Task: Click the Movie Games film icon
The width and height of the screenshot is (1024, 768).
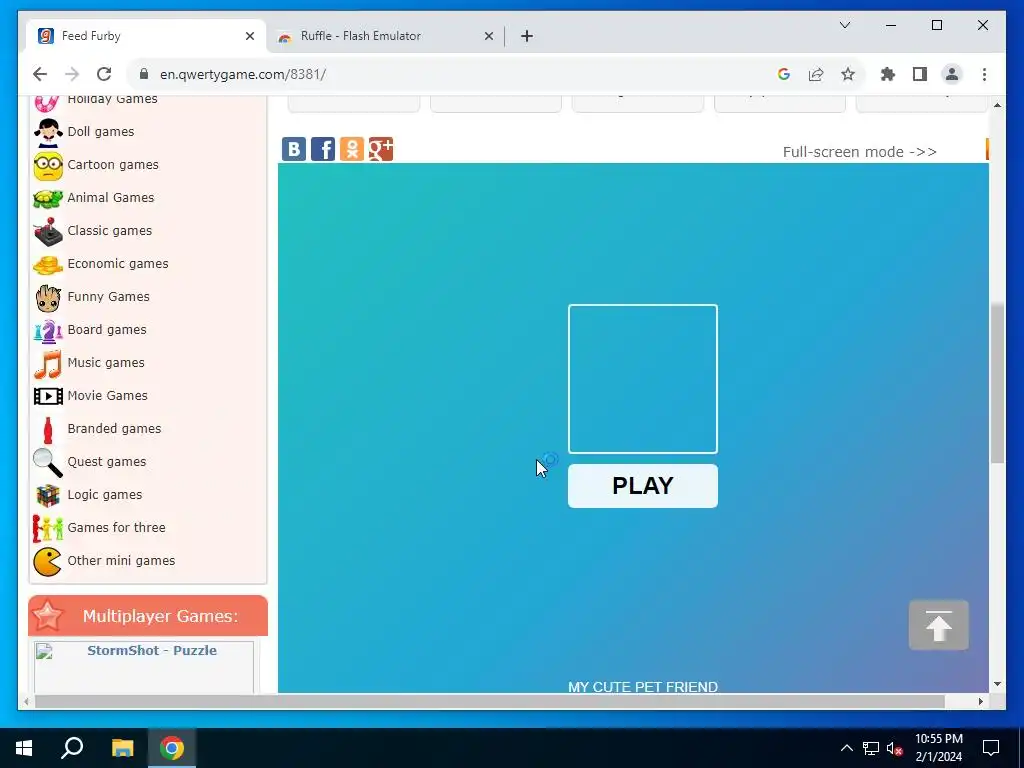Action: [x=48, y=396]
